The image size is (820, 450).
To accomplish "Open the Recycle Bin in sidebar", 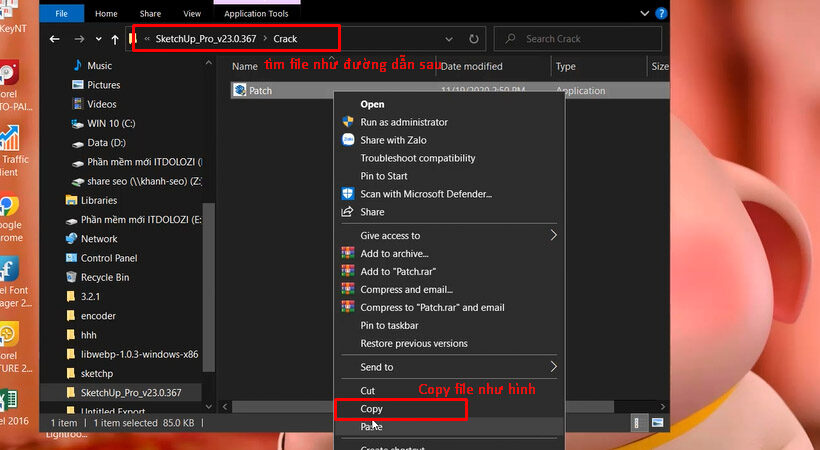I will coord(104,277).
